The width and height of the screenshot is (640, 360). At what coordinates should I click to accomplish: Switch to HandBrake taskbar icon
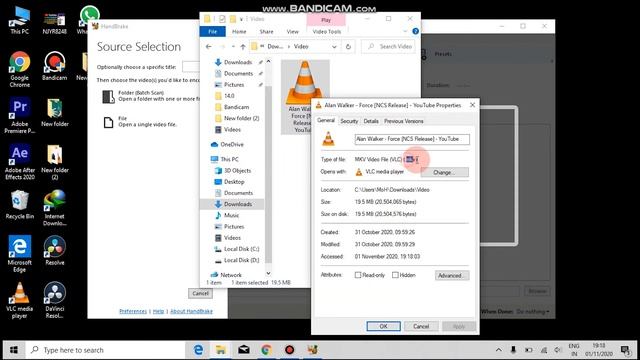pyautogui.click(x=312, y=350)
